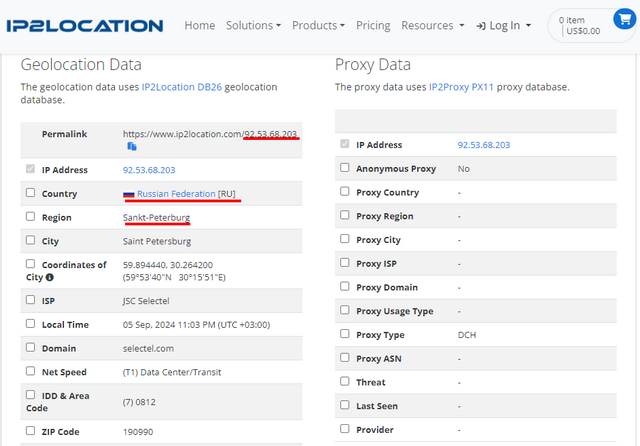Toggle the Proxy ISP checkbox
Image resolution: width=640 pixels, height=446 pixels.
point(345,262)
